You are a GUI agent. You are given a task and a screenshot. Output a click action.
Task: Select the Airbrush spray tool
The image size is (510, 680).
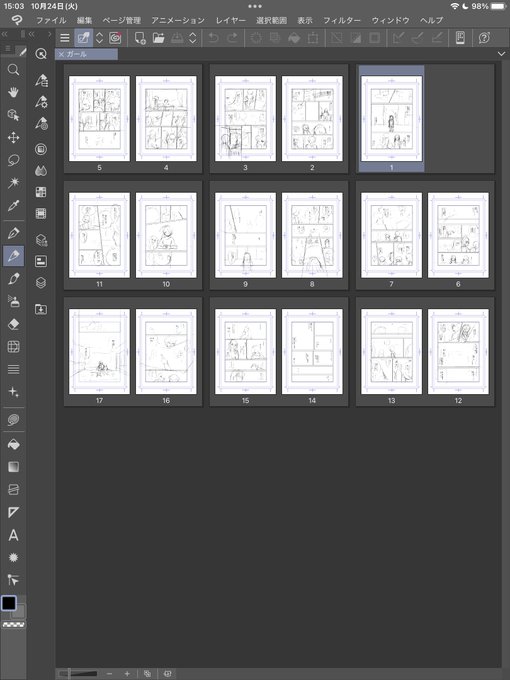13,301
